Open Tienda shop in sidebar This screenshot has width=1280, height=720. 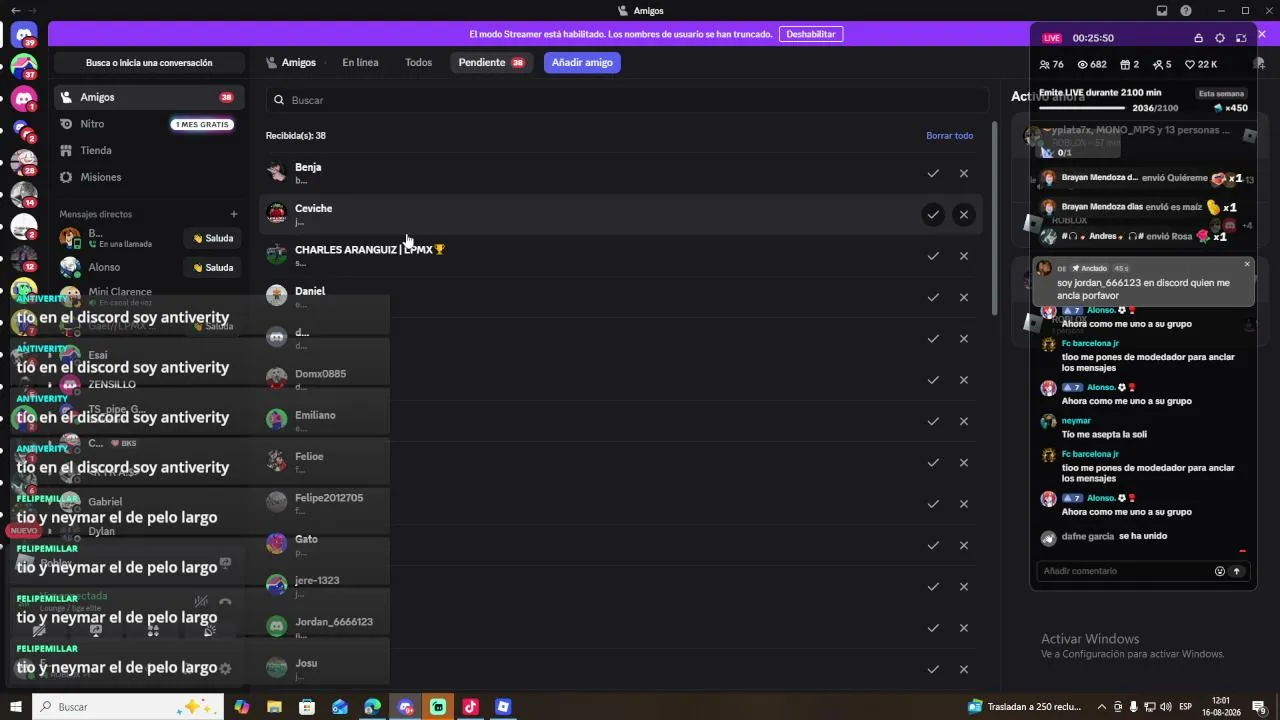pyautogui.click(x=149, y=150)
